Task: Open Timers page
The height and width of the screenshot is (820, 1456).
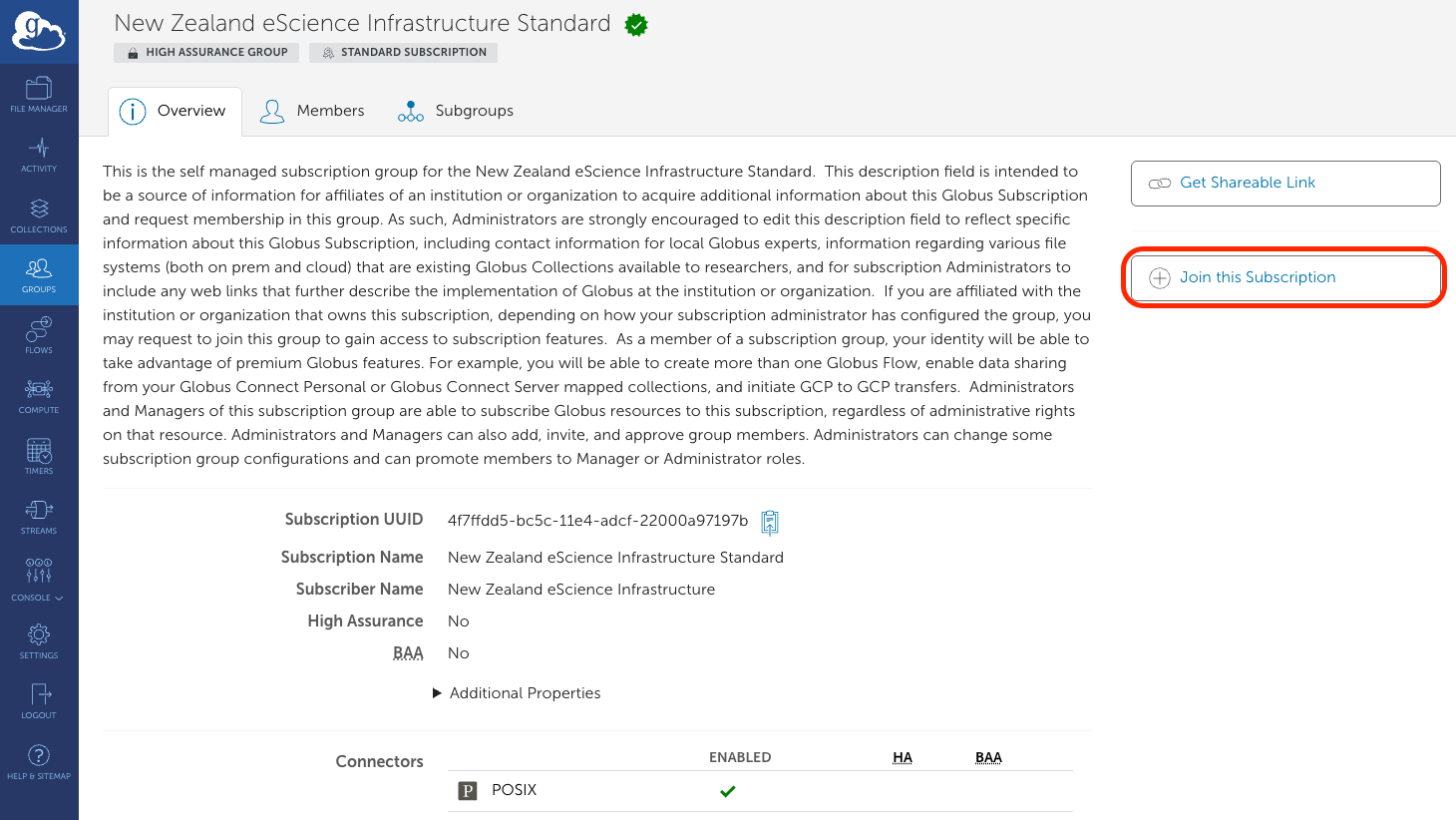Action: click(x=39, y=456)
